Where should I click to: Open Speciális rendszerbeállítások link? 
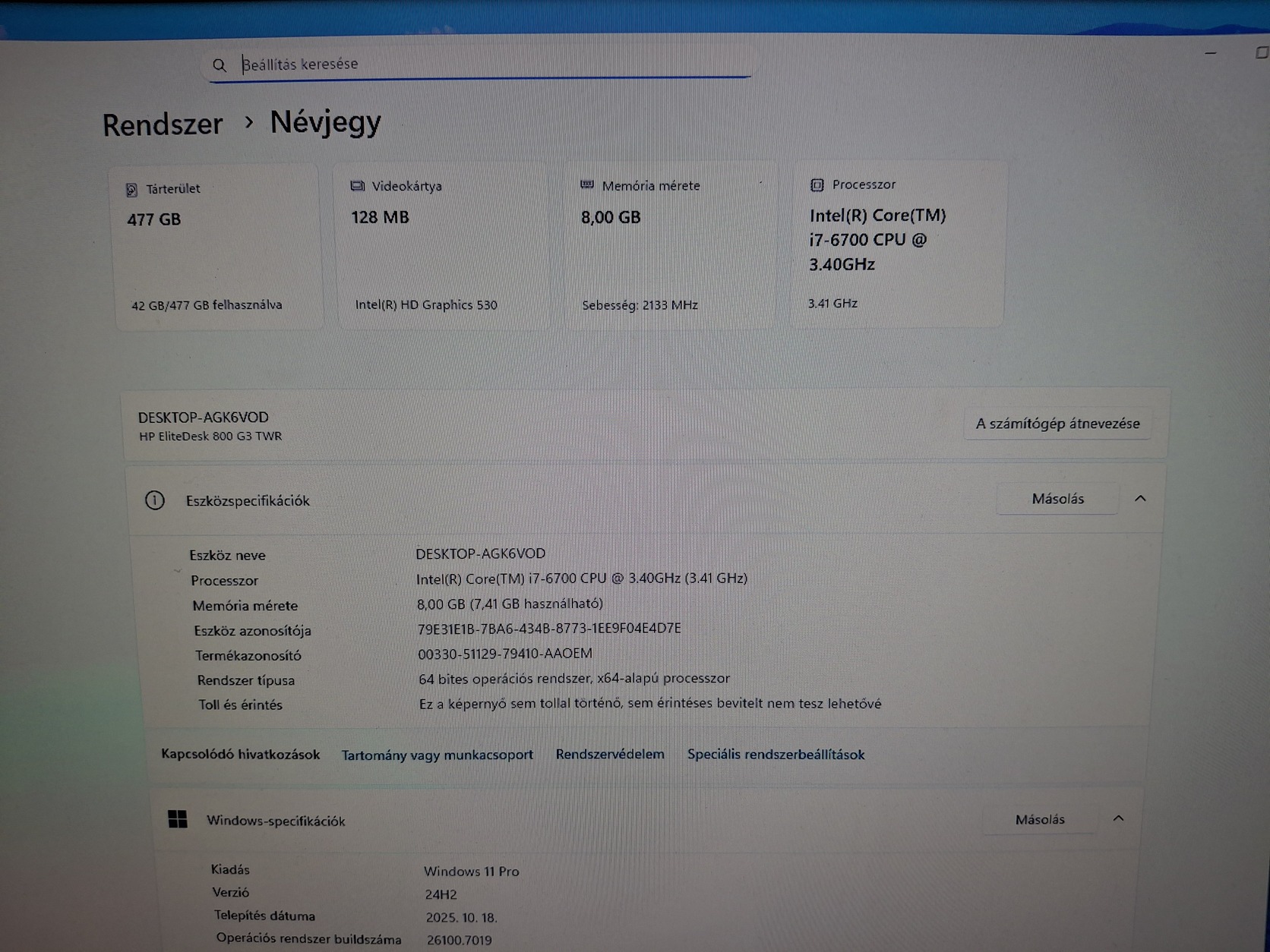tap(776, 754)
